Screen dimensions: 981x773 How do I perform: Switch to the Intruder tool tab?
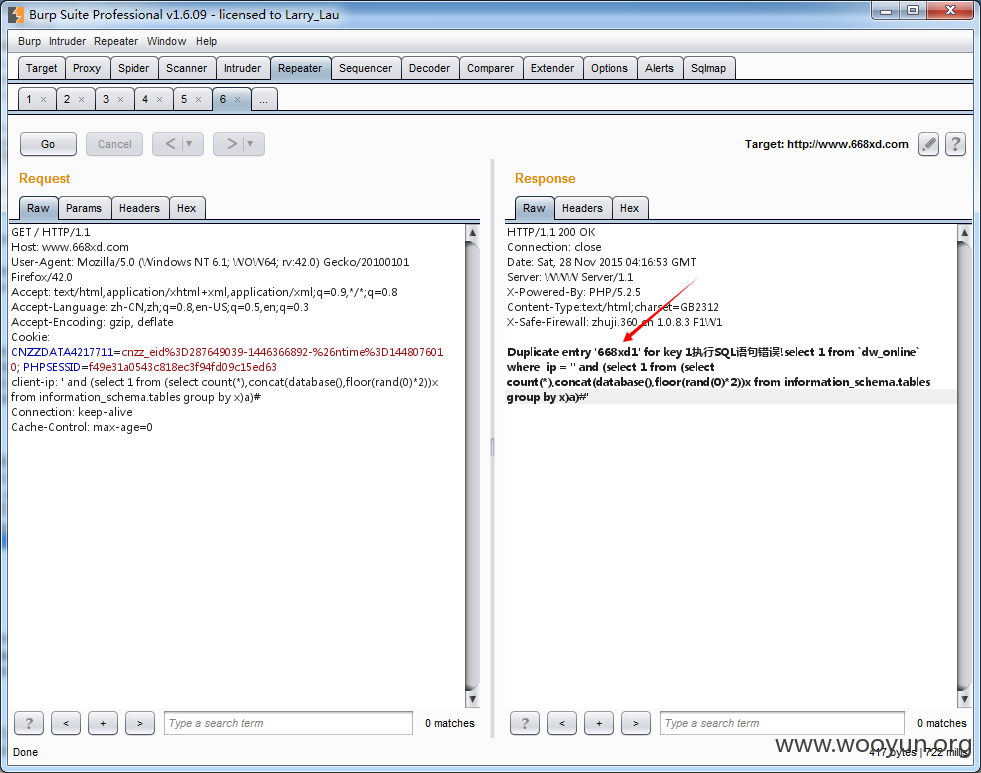(x=242, y=68)
